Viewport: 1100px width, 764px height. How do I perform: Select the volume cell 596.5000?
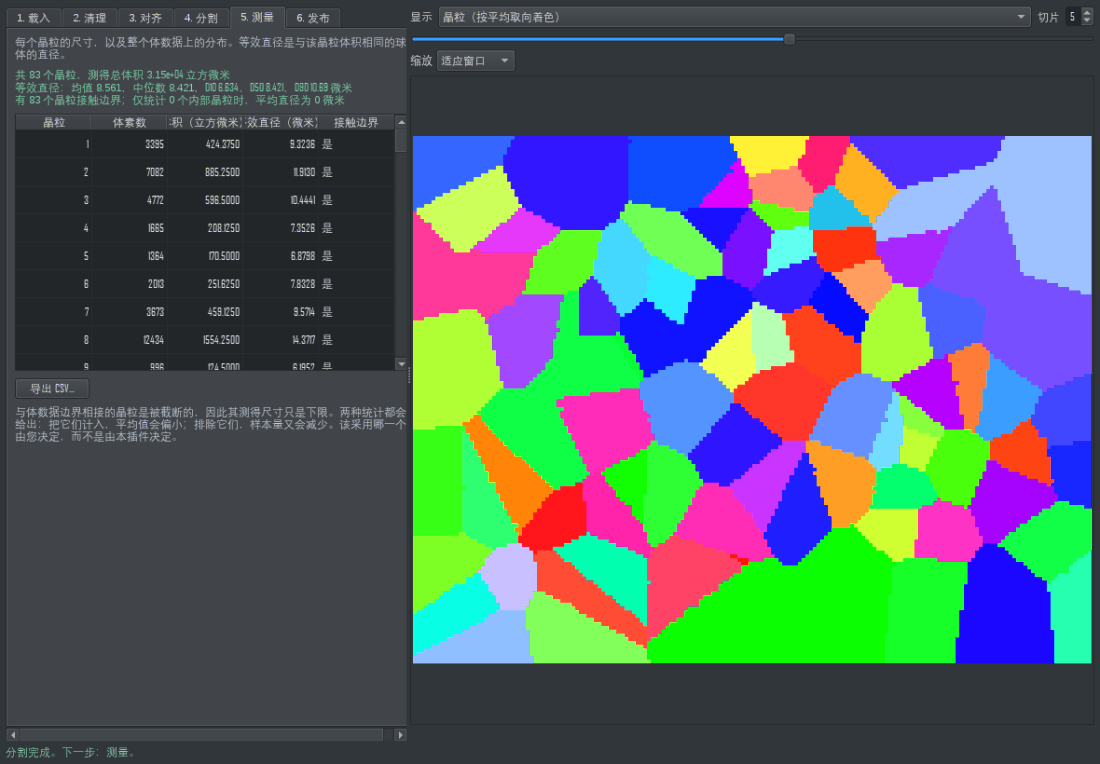tap(206, 200)
